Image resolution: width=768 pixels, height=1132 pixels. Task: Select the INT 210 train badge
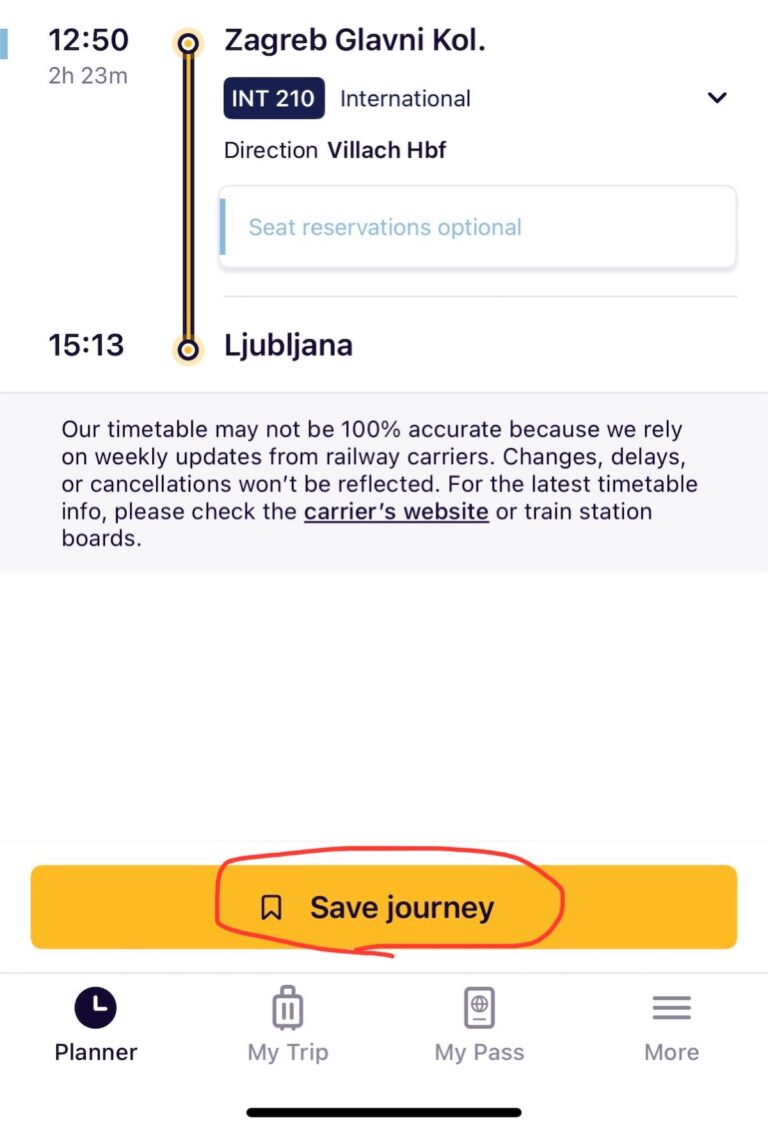pos(274,99)
